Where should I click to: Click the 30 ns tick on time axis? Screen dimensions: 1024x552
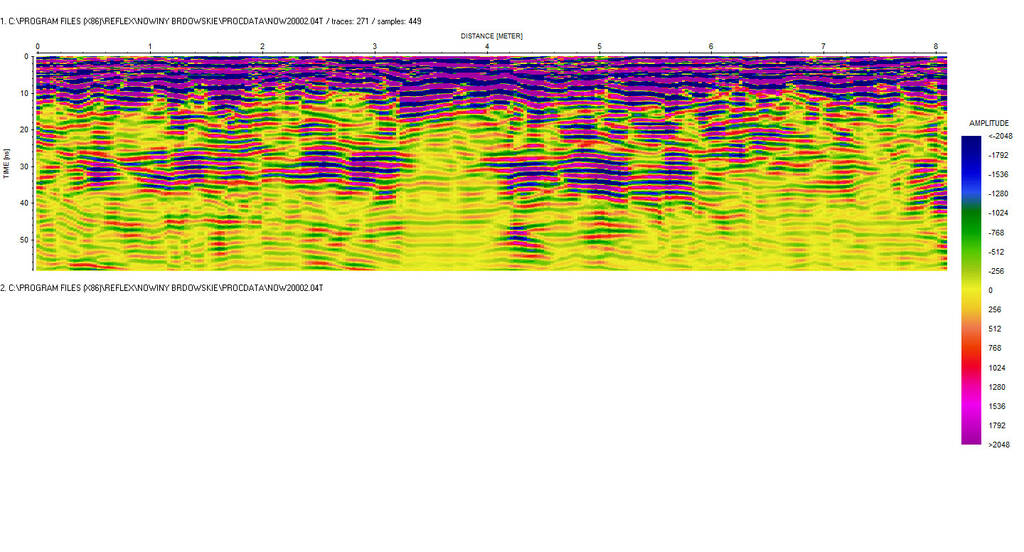[x=22, y=166]
